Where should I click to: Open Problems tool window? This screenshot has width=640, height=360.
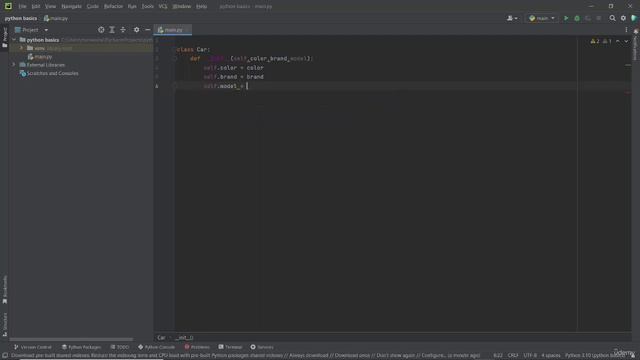[x=197, y=347]
